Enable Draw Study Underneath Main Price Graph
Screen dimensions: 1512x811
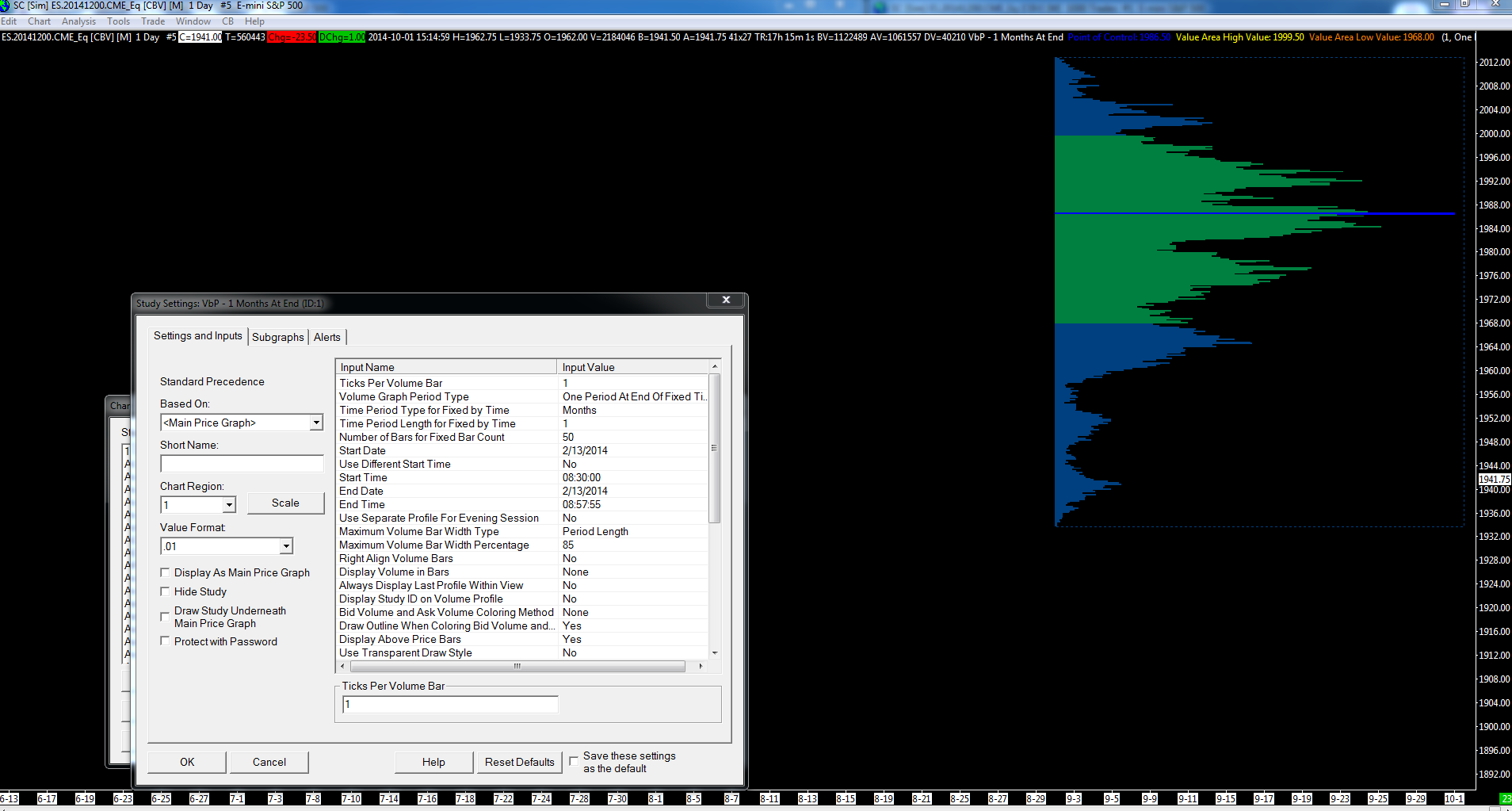coord(165,616)
